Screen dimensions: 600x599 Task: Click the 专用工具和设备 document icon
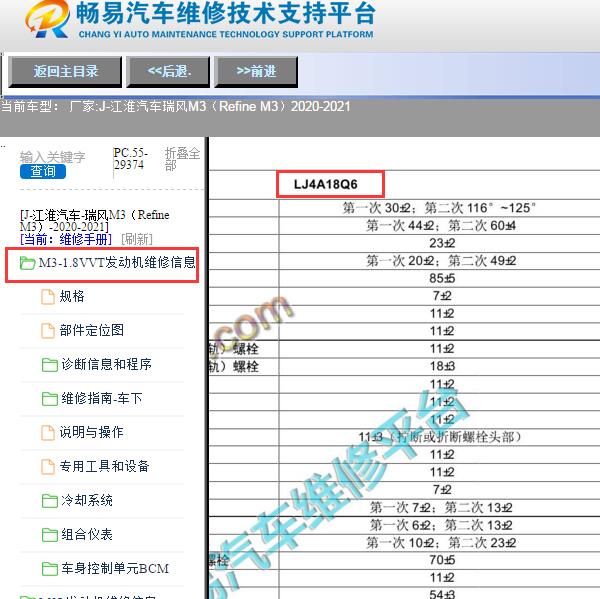[x=48, y=467]
